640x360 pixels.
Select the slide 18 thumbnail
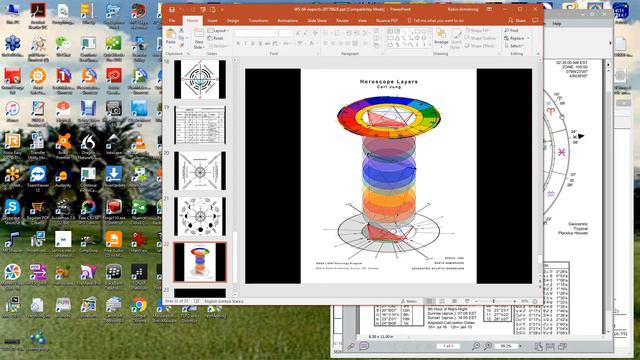pyautogui.click(x=200, y=79)
